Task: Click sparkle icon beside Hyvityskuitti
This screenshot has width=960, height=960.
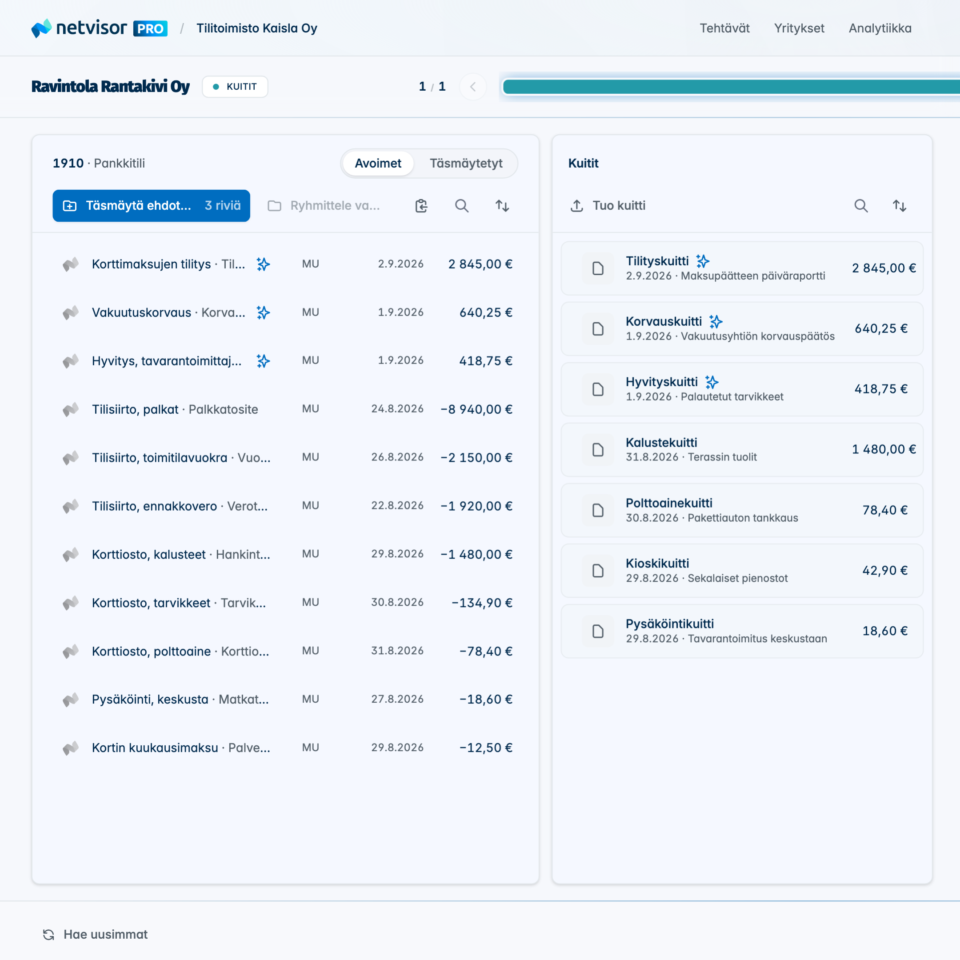Action: point(711,382)
